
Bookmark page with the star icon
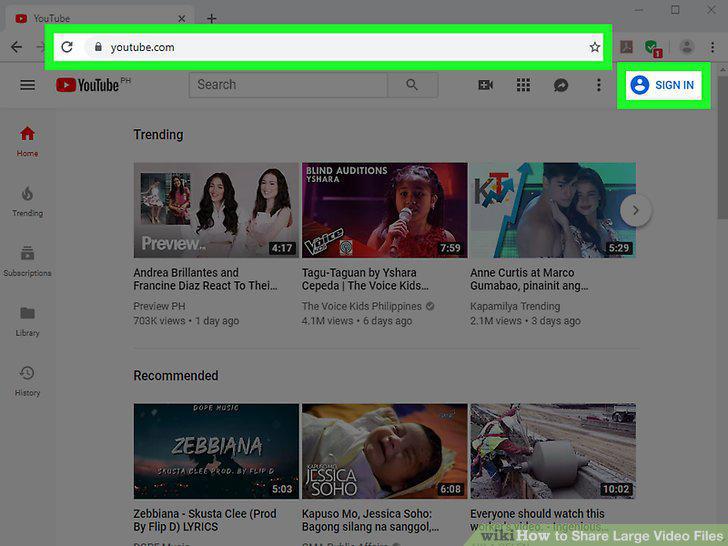(595, 47)
